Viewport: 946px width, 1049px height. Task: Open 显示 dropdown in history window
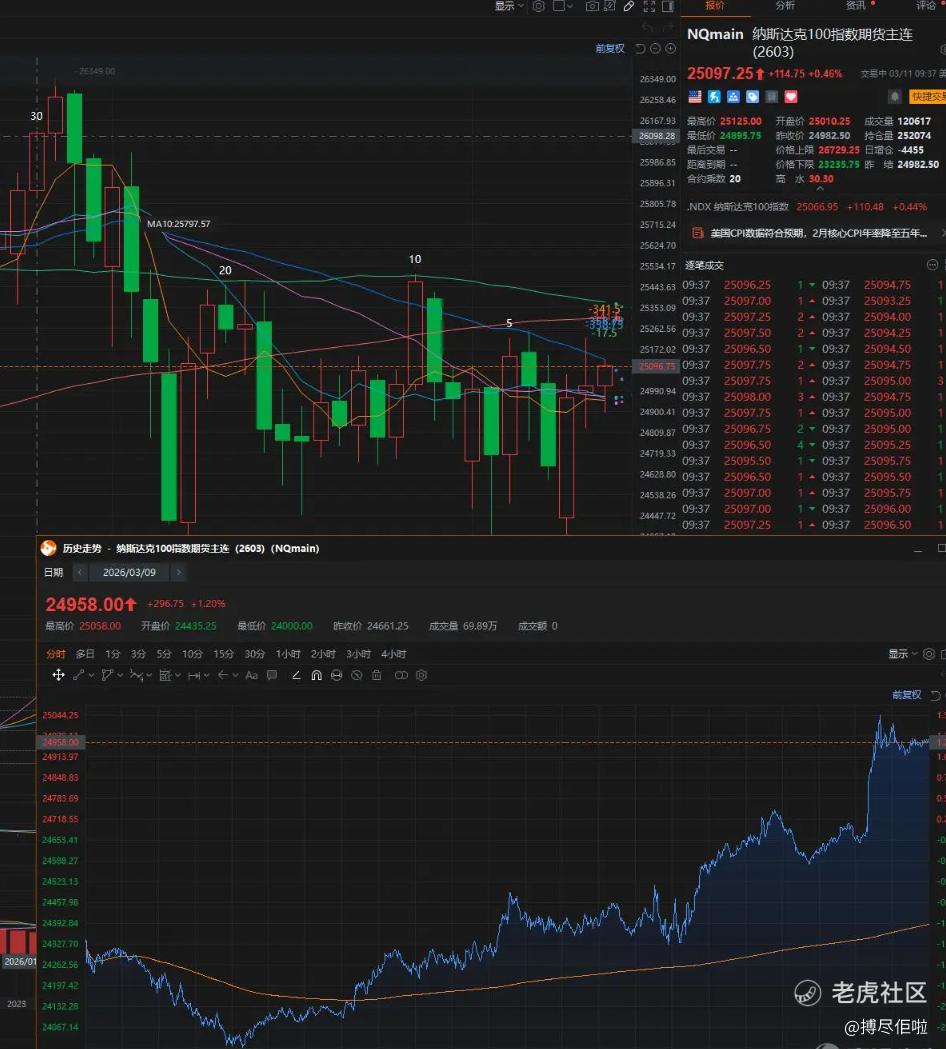(903, 654)
